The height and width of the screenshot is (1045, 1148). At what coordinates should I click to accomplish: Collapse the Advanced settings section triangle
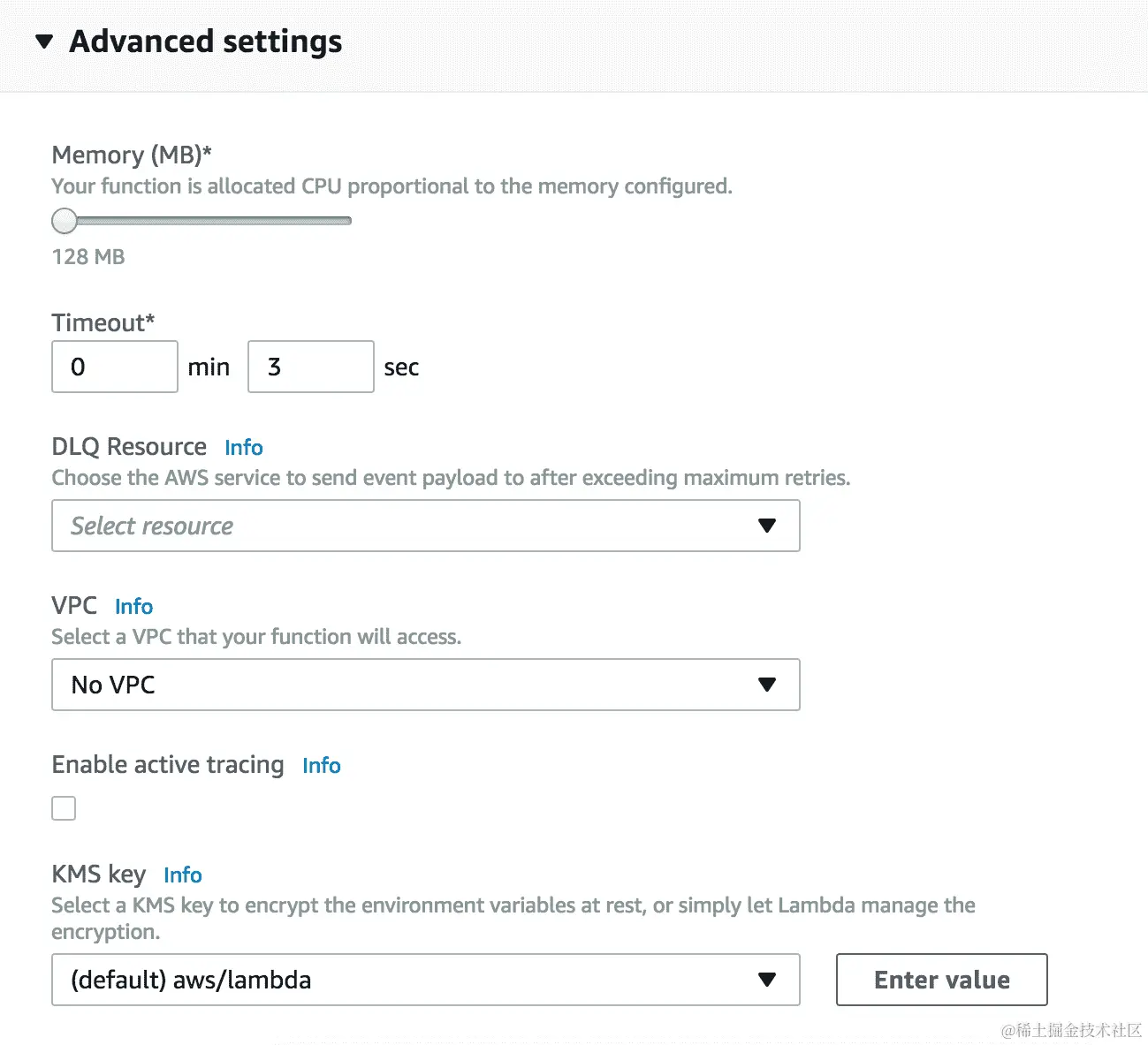pos(44,42)
